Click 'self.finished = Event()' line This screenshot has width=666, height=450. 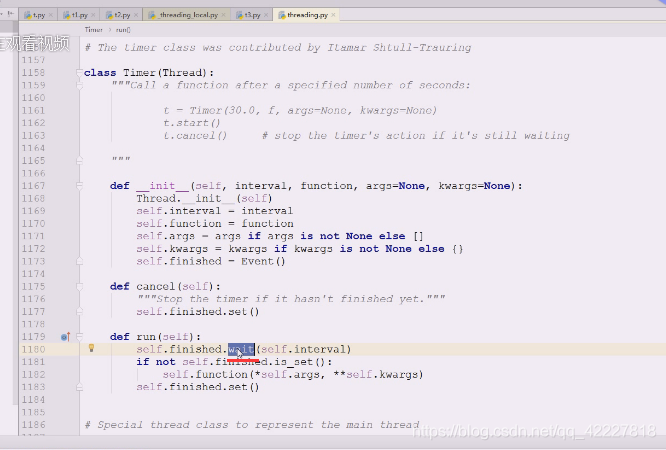[x=211, y=261]
